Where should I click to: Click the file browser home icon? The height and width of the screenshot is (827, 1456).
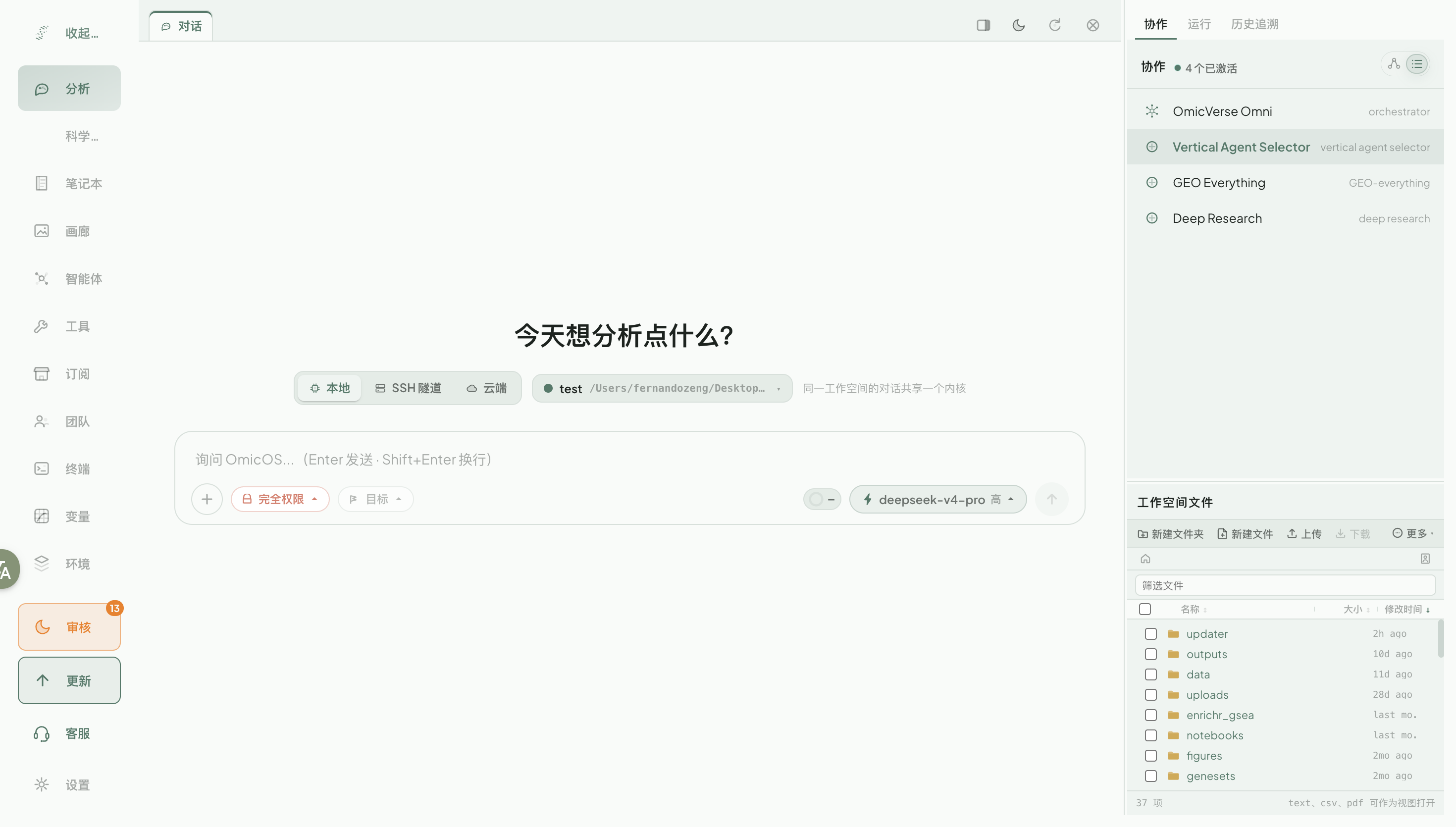[1145, 559]
